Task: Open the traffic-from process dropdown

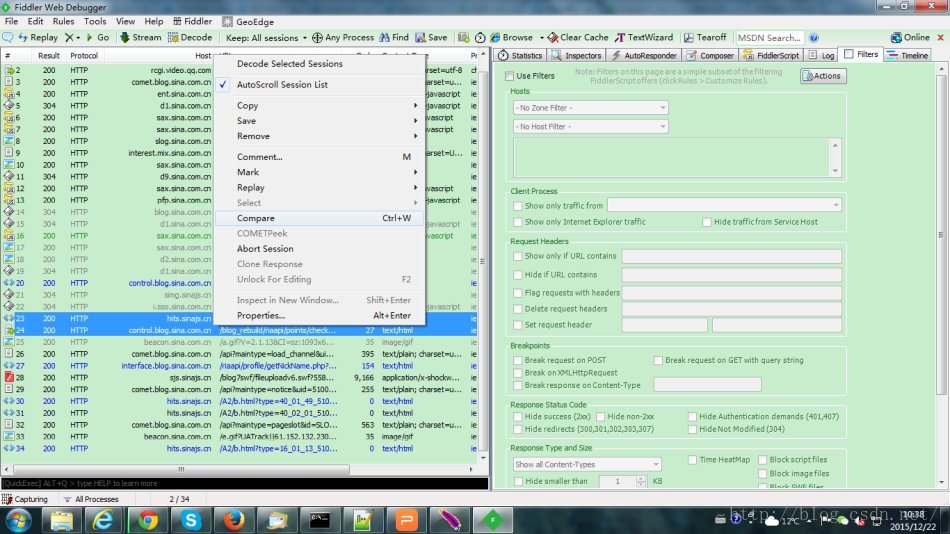Action: click(x=725, y=205)
